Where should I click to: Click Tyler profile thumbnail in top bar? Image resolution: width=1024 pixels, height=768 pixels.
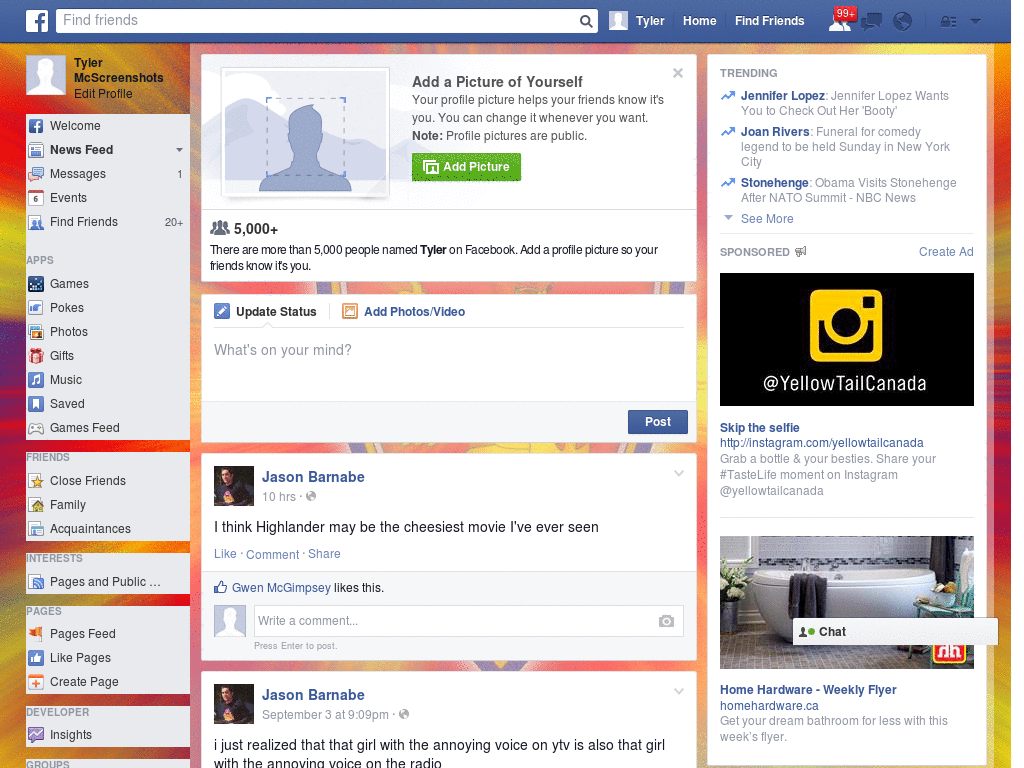pyautogui.click(x=618, y=21)
